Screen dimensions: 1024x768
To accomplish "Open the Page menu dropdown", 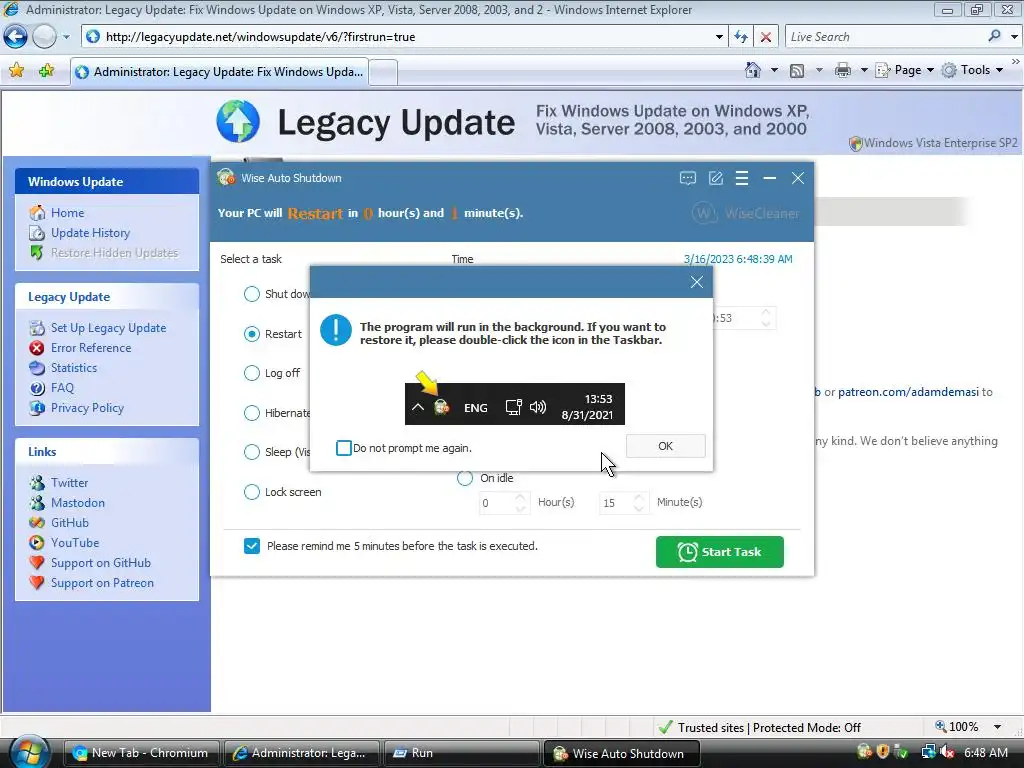I will pos(904,70).
